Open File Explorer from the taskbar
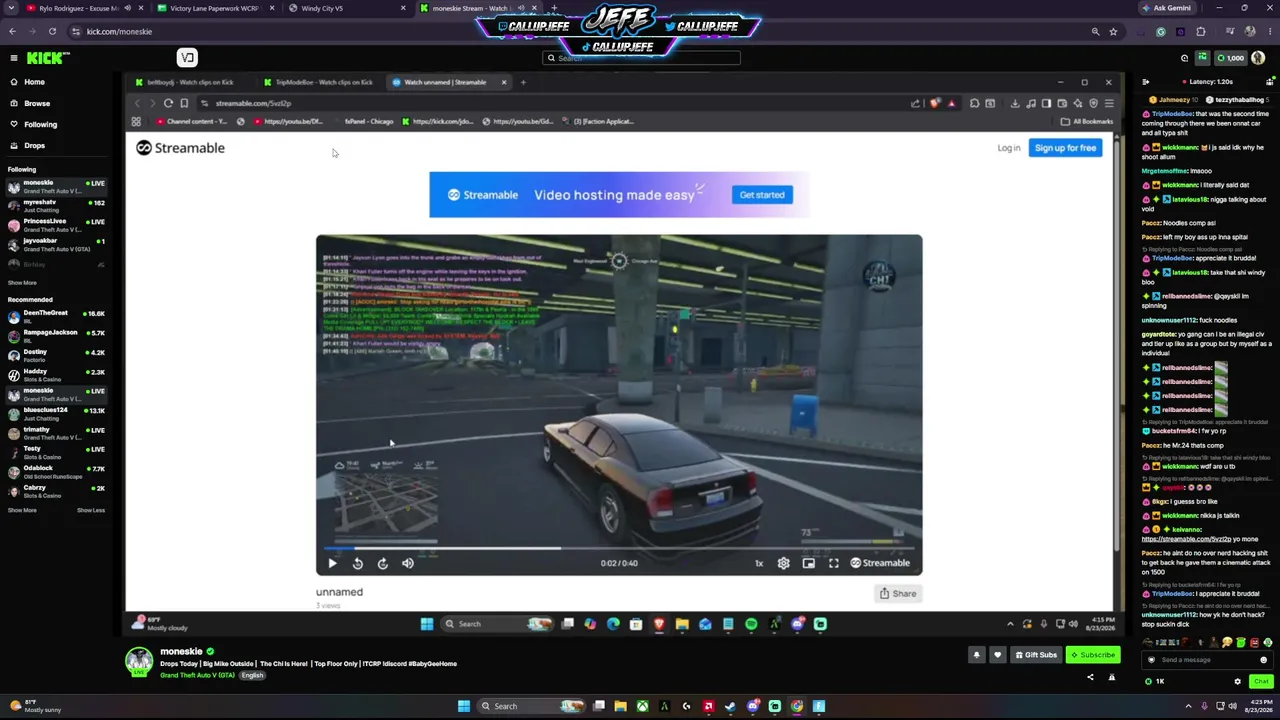 (x=620, y=706)
